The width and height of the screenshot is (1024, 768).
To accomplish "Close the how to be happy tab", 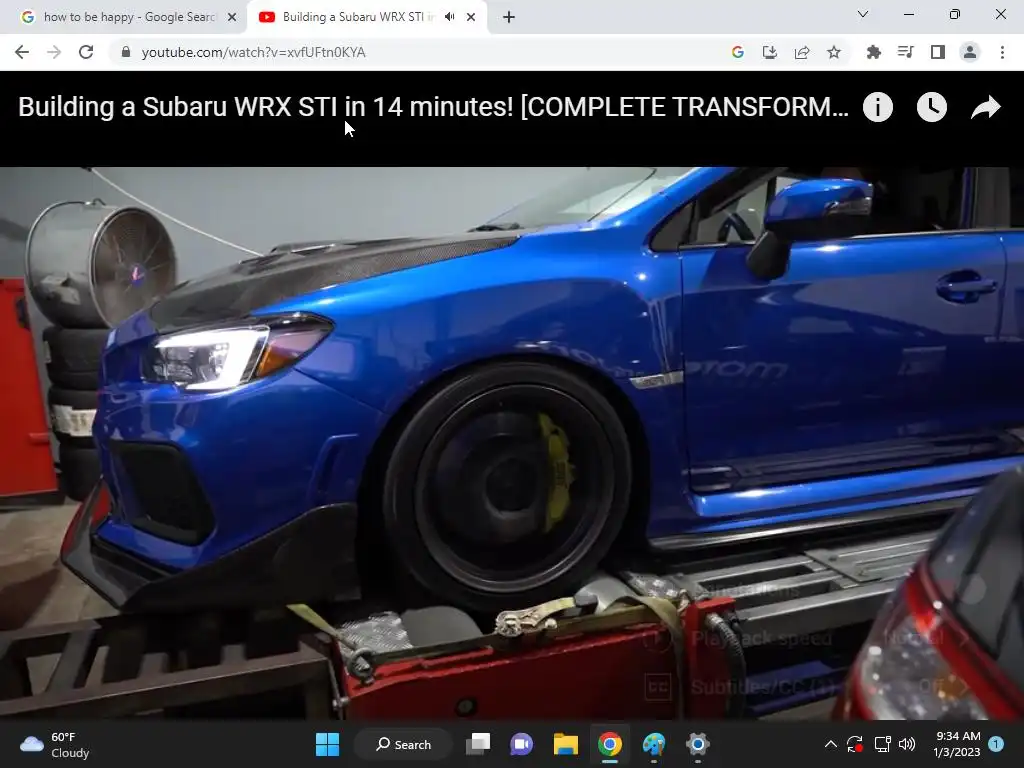I will point(232,17).
